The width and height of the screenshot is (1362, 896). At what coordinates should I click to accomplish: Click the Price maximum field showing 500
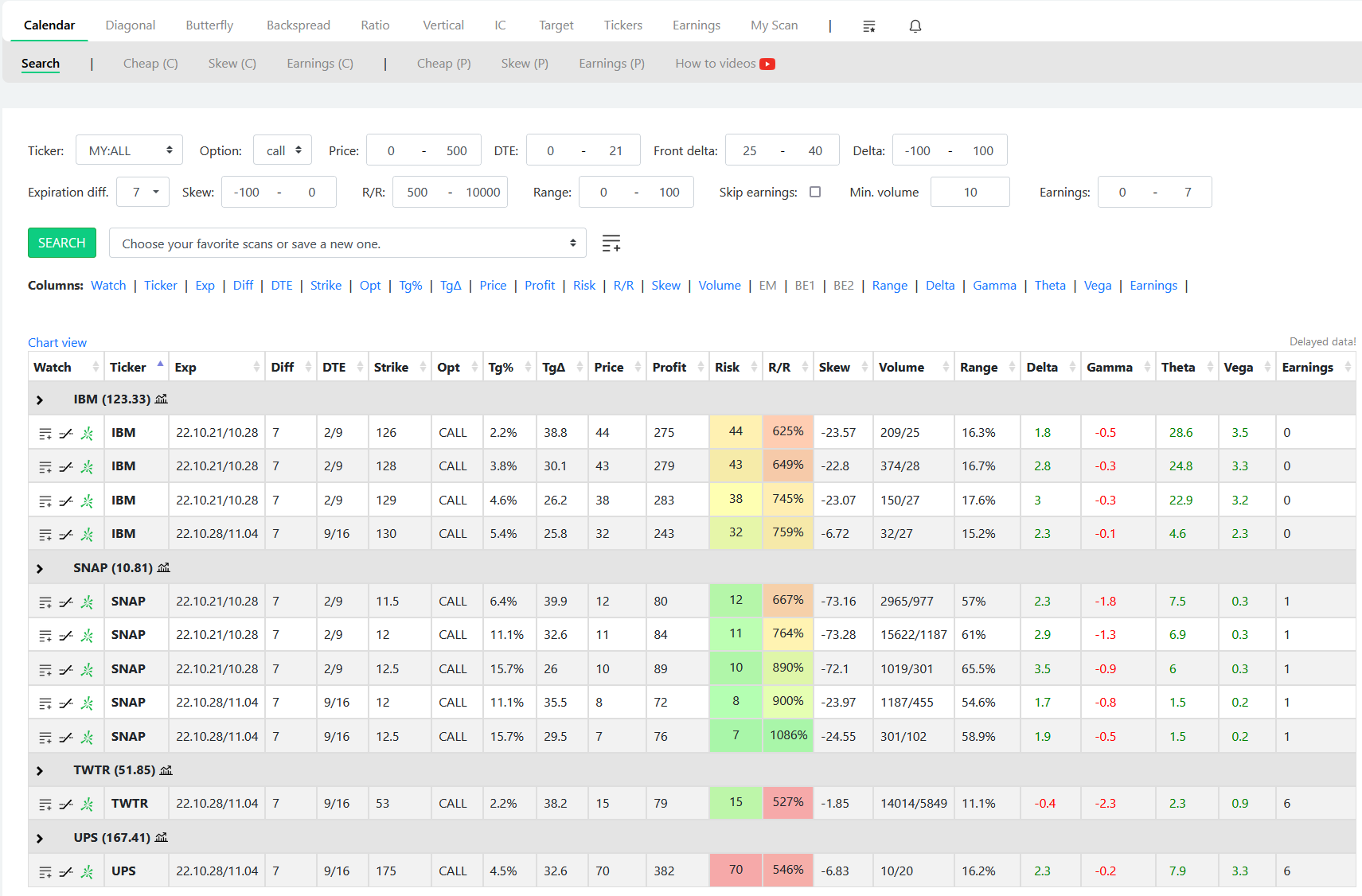(456, 150)
